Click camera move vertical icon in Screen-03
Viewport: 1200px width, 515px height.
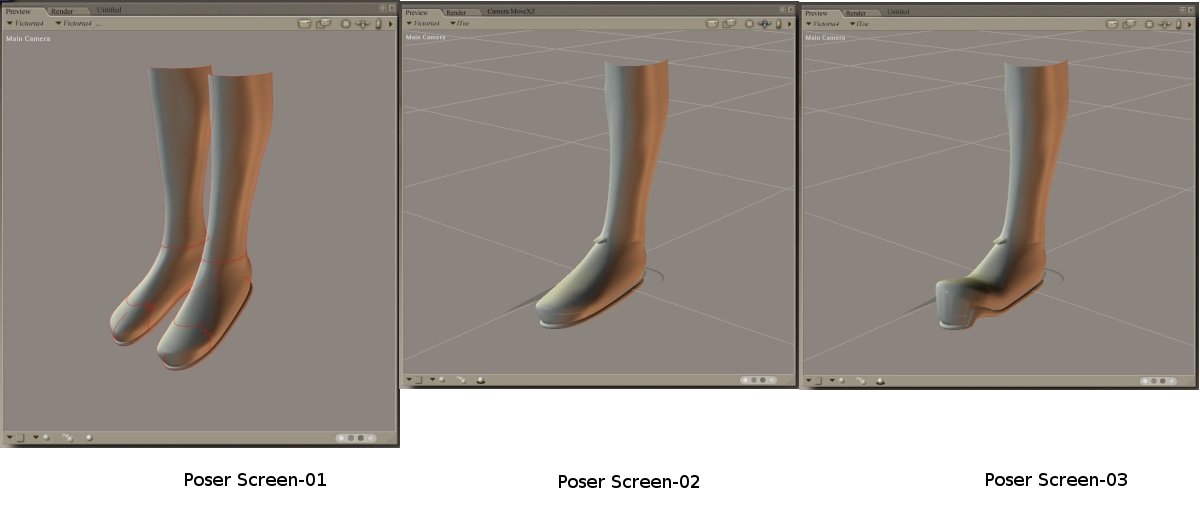pyautogui.click(x=1178, y=24)
